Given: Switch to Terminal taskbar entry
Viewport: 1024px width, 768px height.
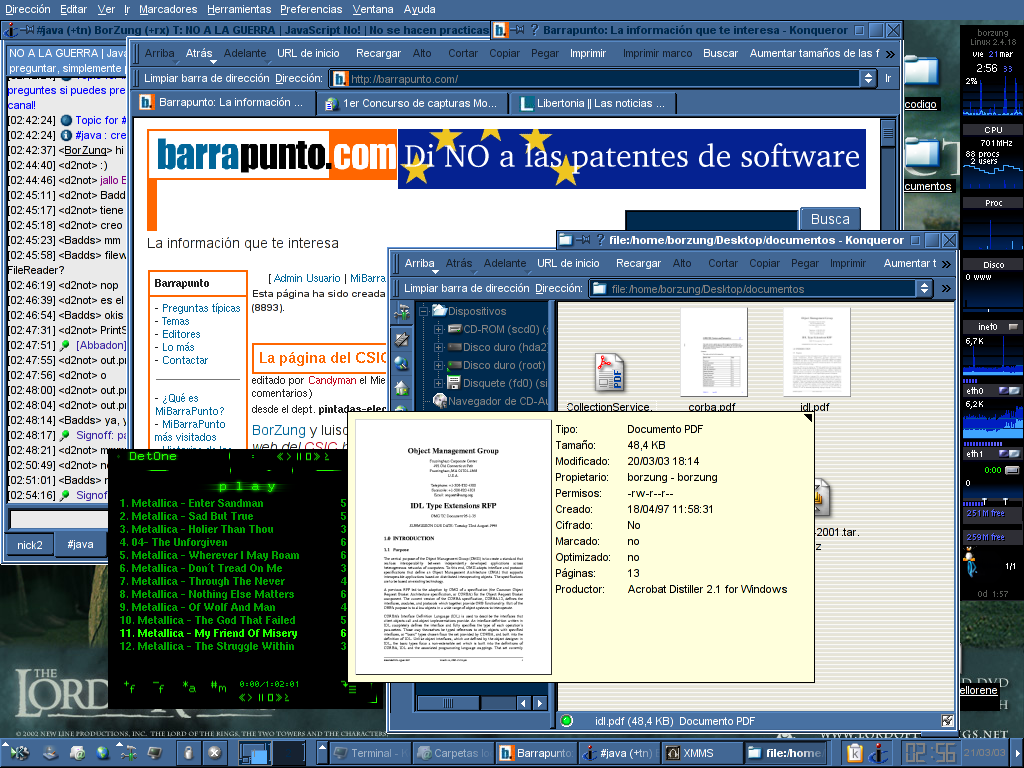Looking at the screenshot, I should [371, 753].
